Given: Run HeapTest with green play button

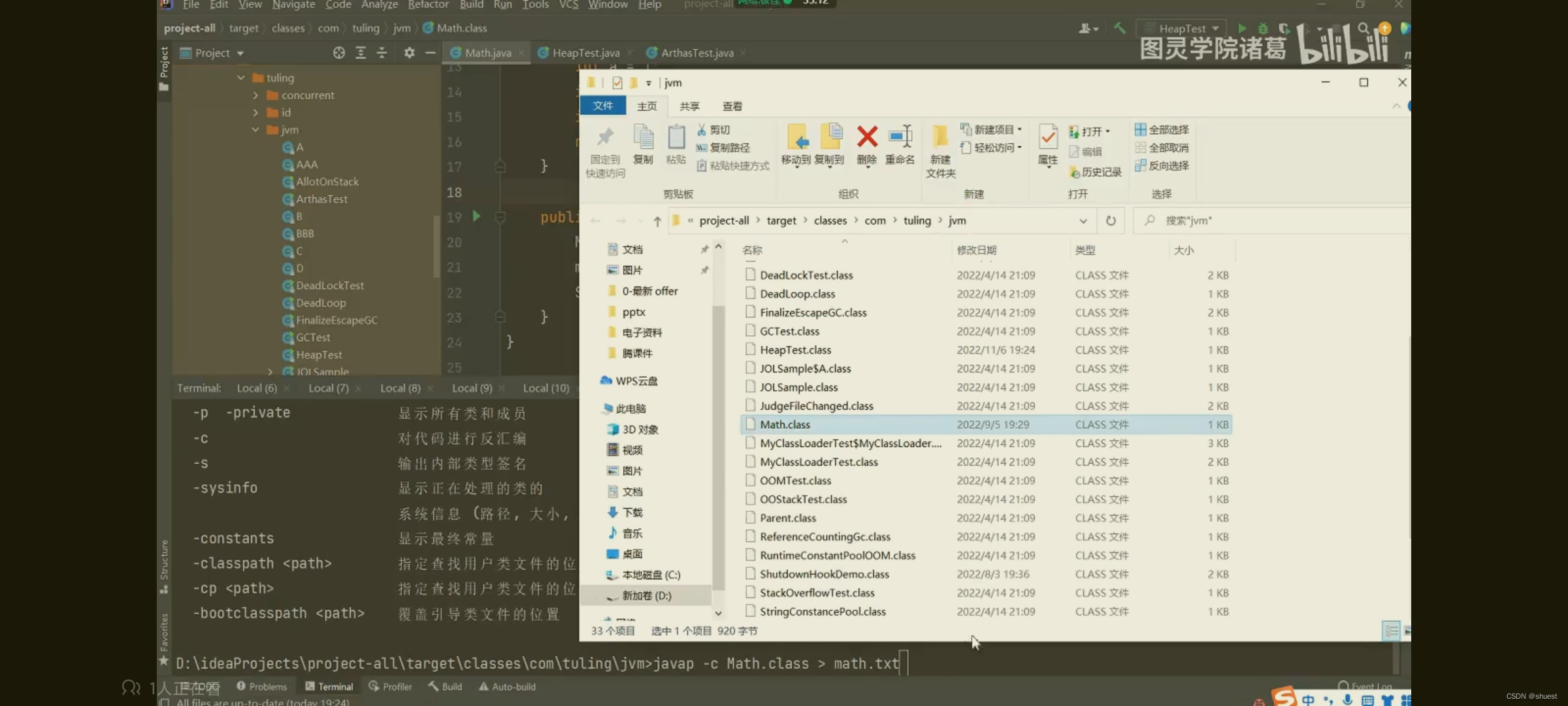Looking at the screenshot, I should click(1242, 28).
